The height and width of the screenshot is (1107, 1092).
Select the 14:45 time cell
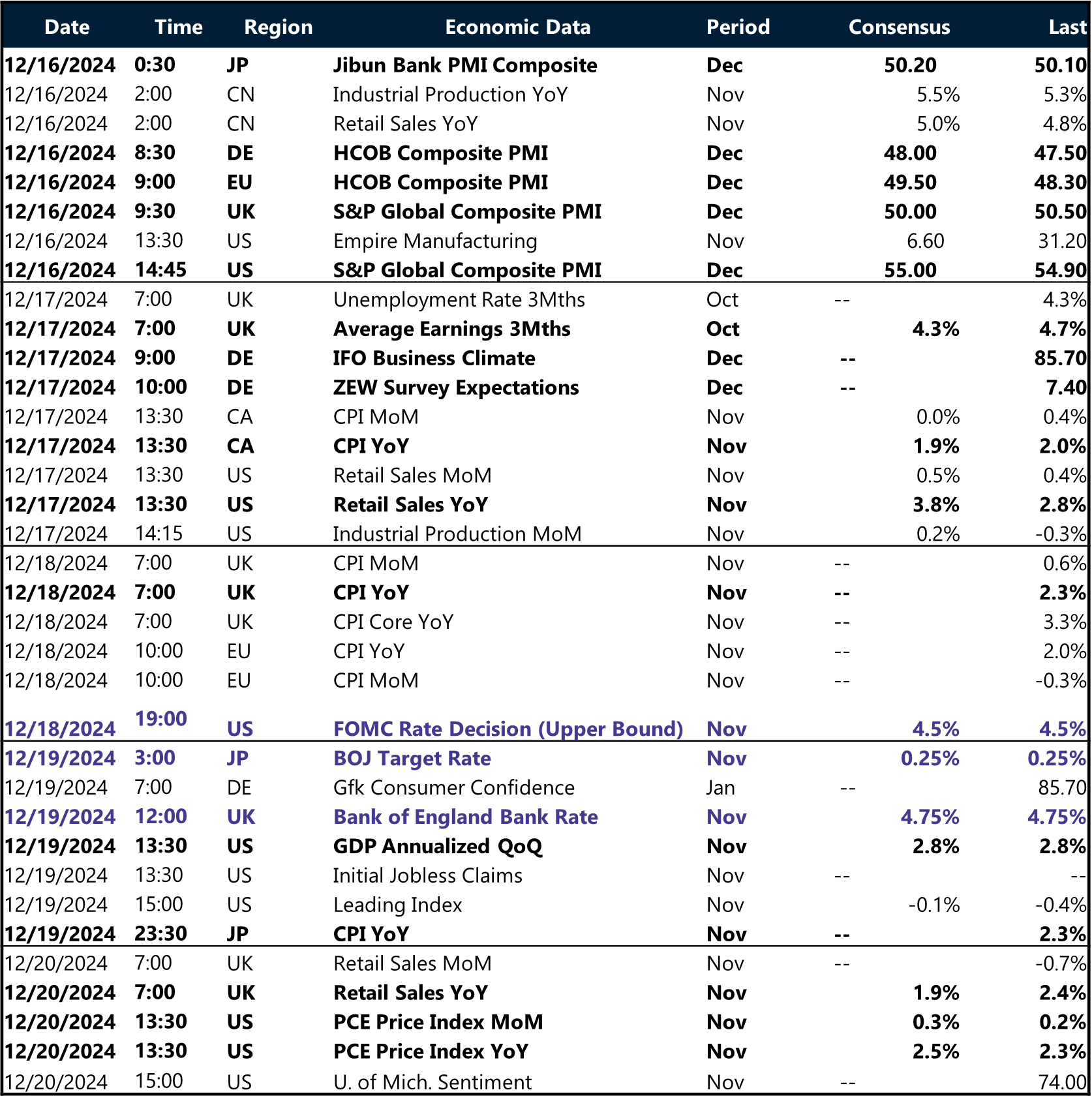[x=160, y=270]
